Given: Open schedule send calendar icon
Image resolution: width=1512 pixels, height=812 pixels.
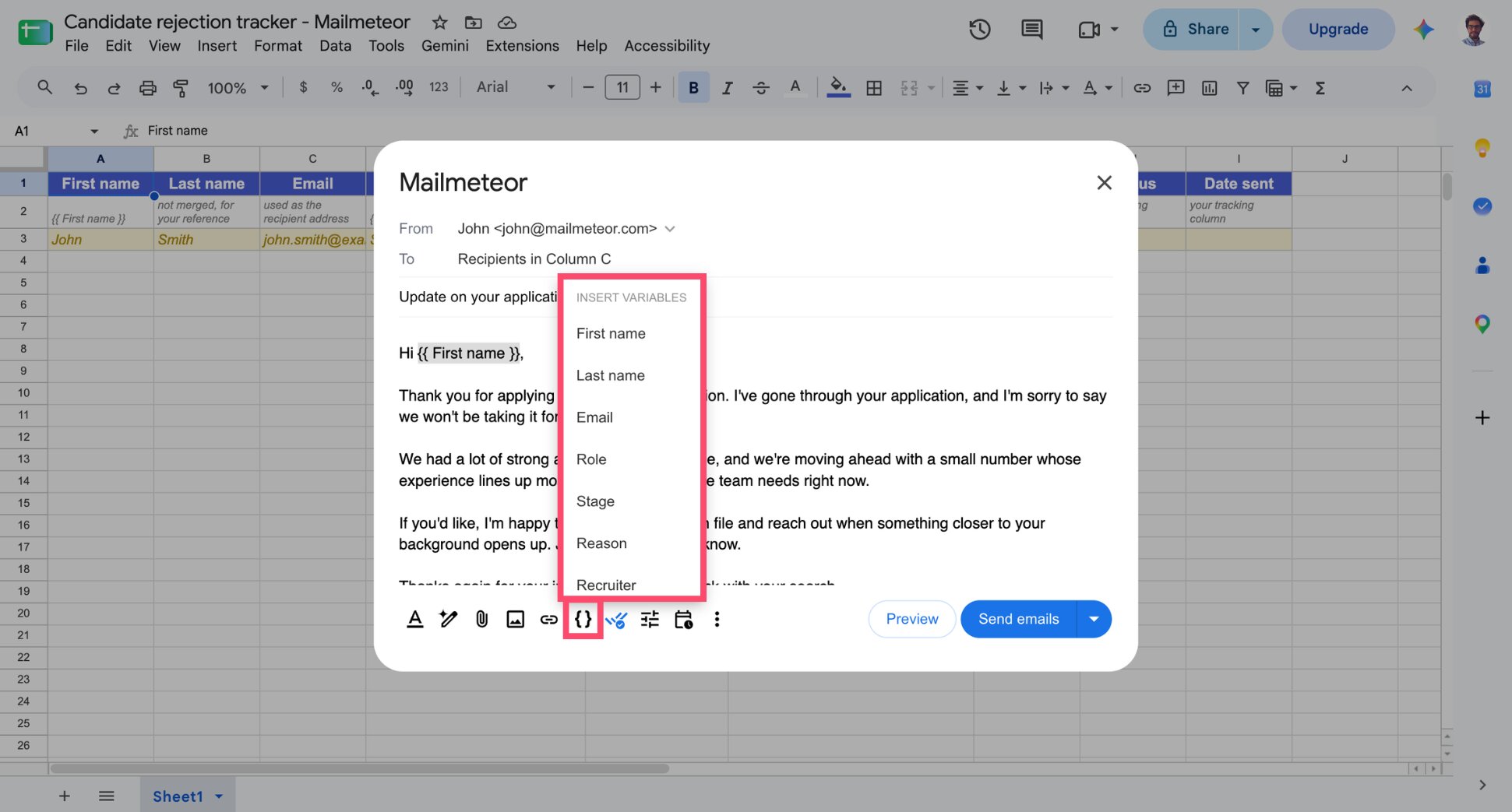Looking at the screenshot, I should pos(684,619).
